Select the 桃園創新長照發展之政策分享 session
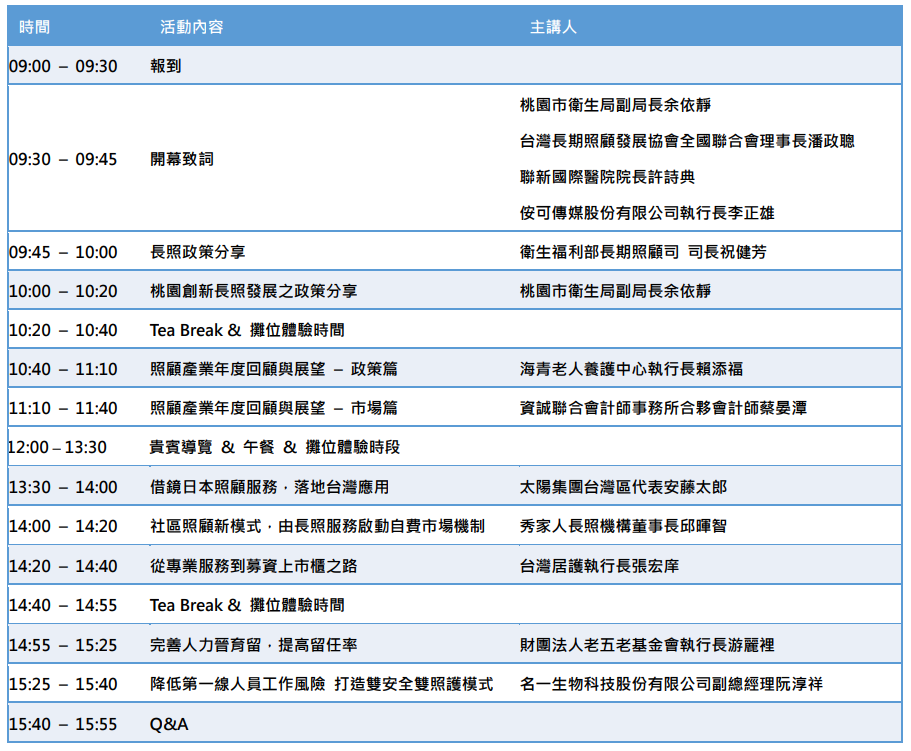This screenshot has width=911, height=751. click(253, 291)
